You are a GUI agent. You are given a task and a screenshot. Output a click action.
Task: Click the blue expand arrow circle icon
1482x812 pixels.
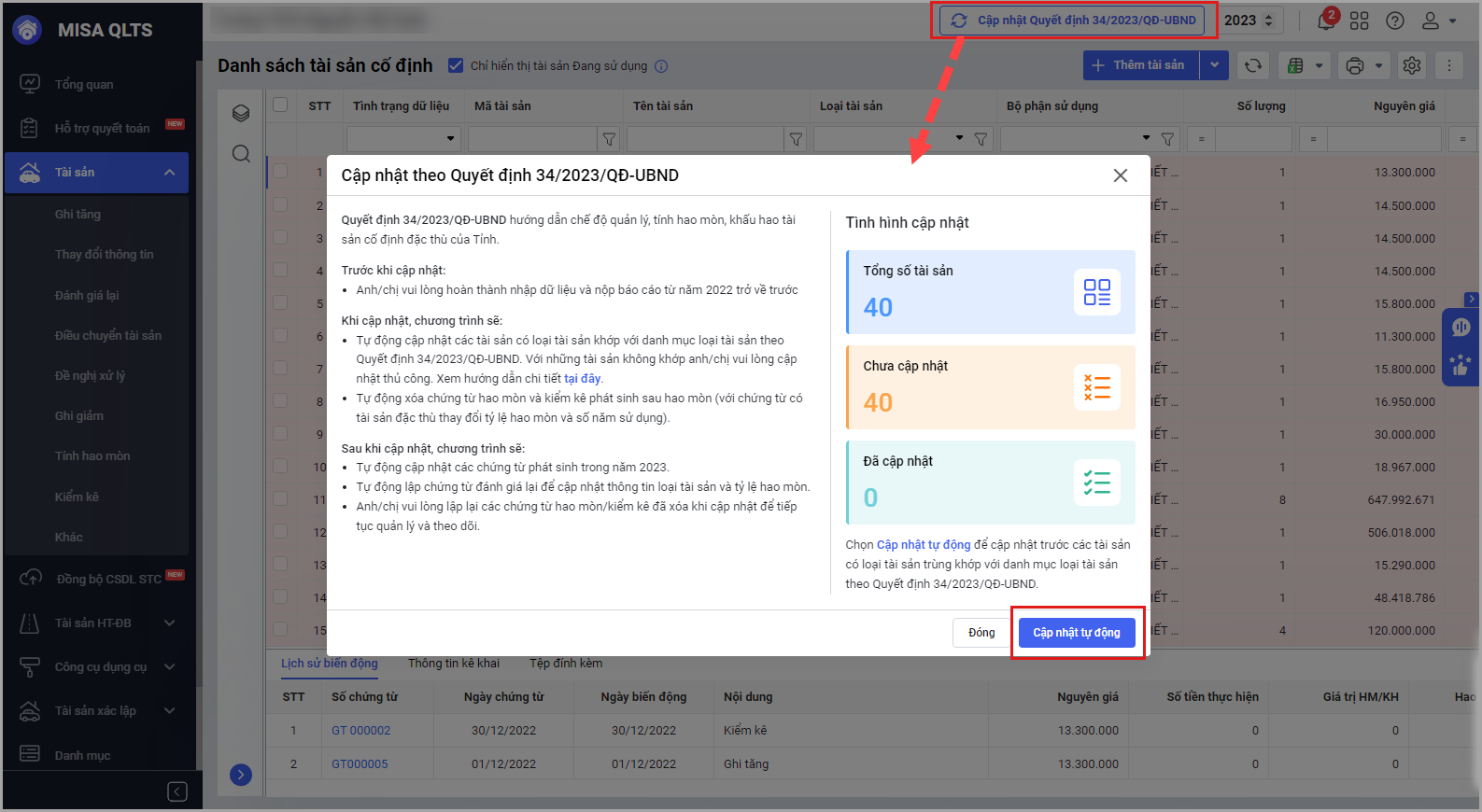pos(241,775)
